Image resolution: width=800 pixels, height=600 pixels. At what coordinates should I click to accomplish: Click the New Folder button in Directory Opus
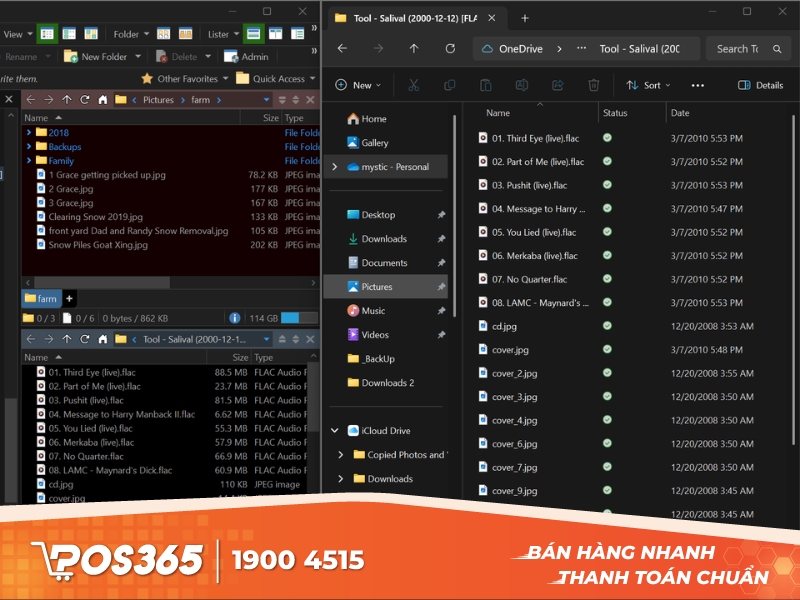[103, 56]
